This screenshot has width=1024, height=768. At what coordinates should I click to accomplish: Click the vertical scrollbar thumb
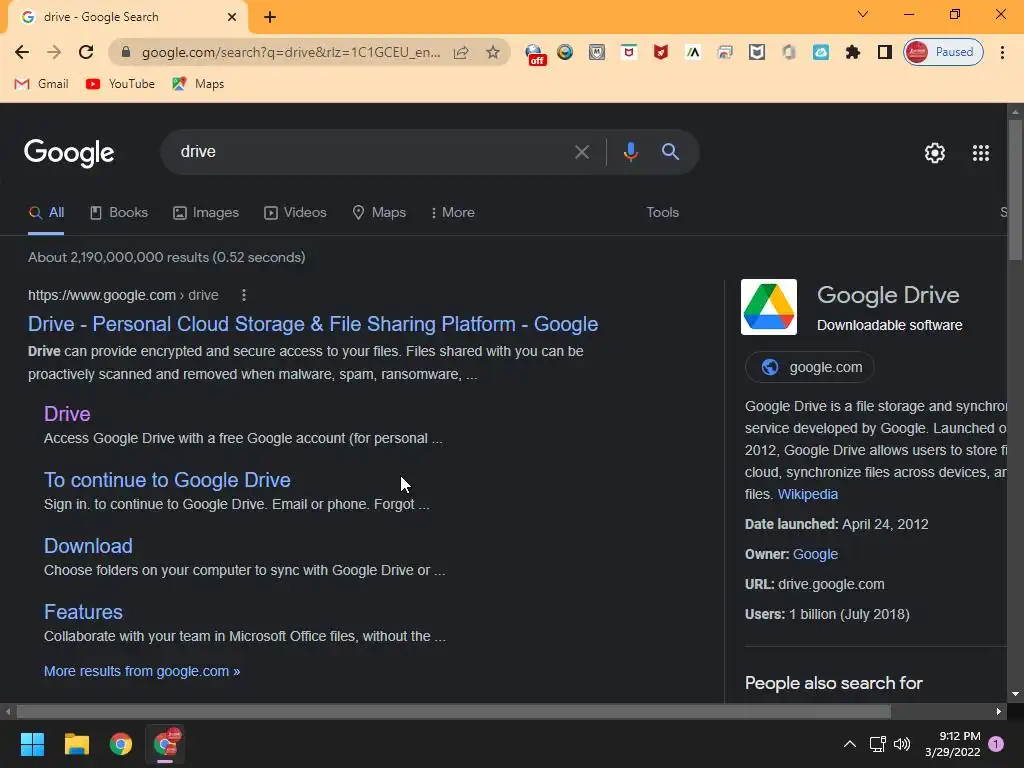[x=1015, y=189]
